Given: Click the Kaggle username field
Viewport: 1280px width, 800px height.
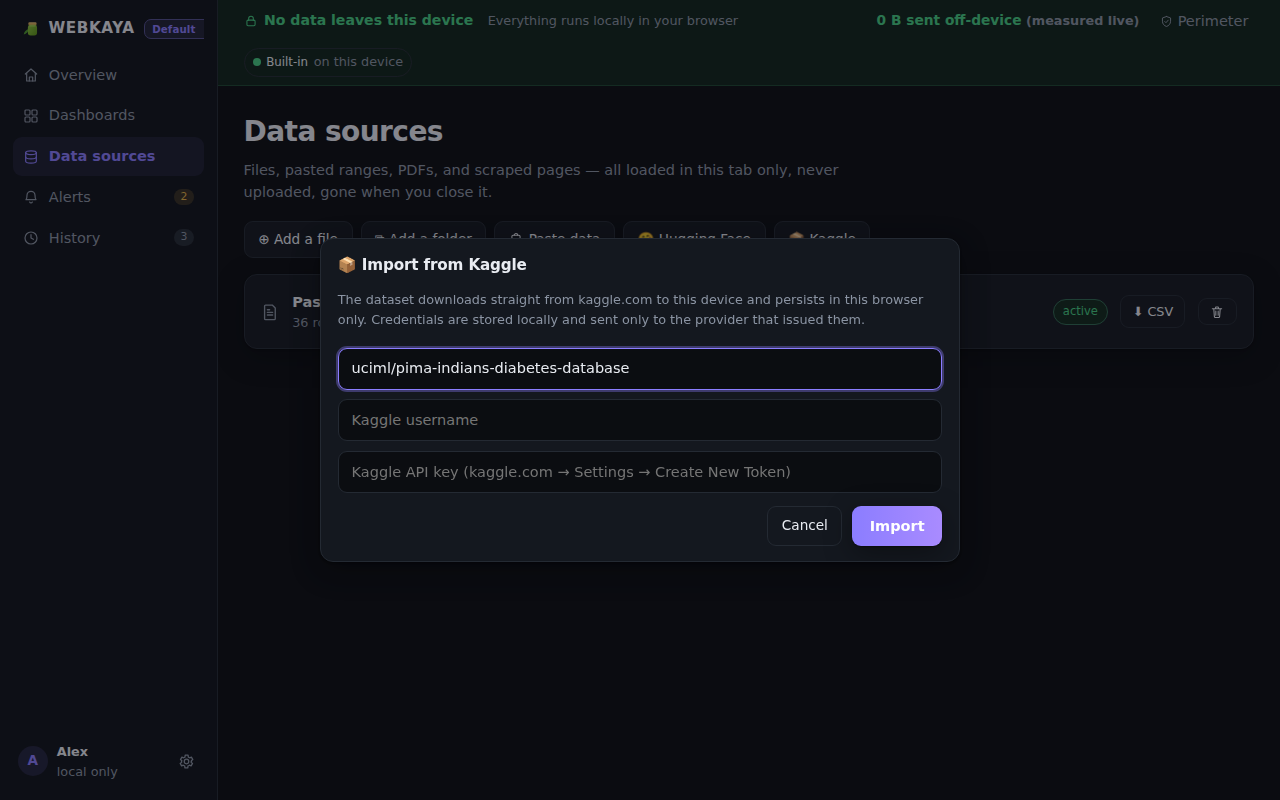Looking at the screenshot, I should pos(640,420).
